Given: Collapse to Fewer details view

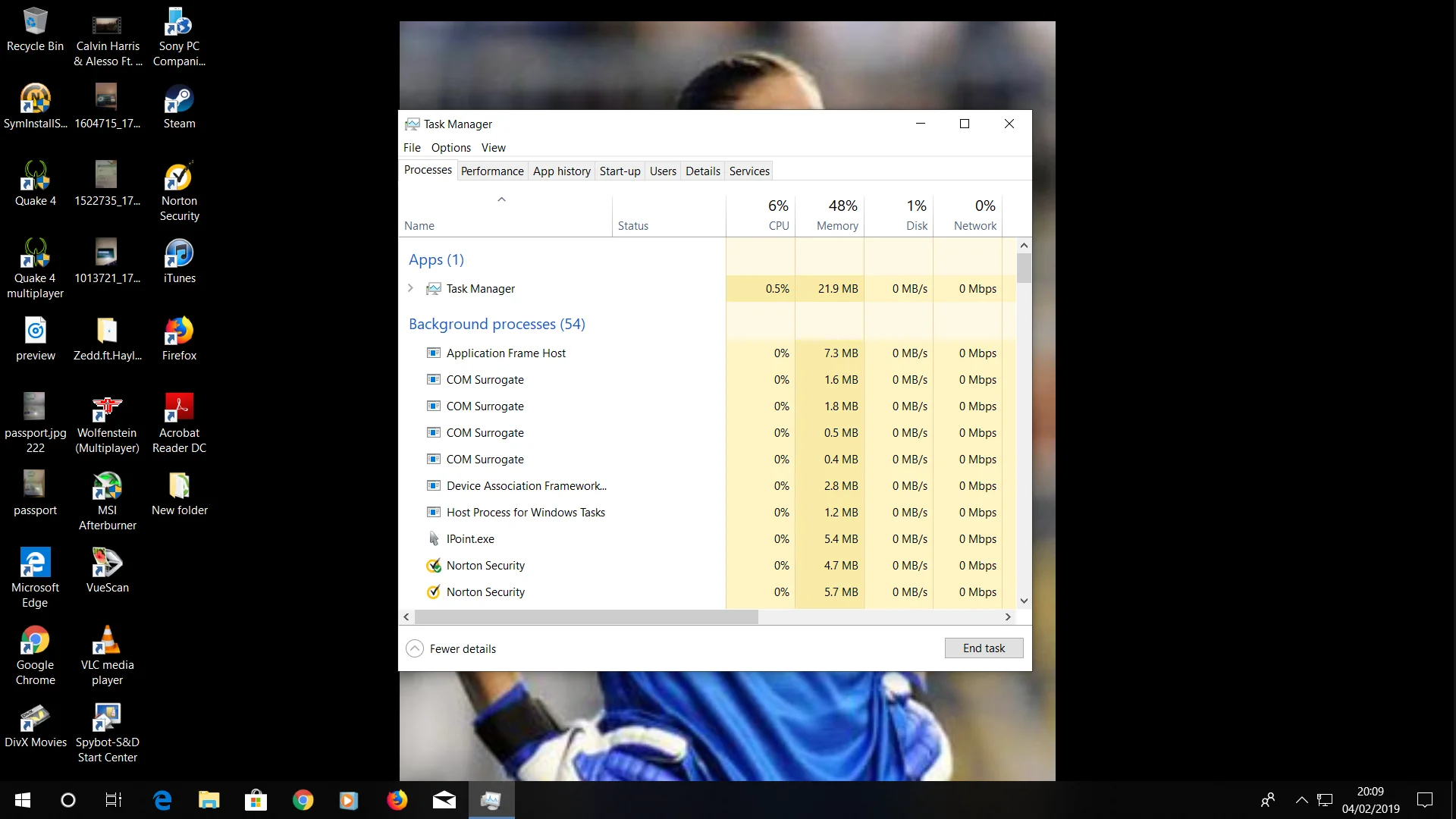Looking at the screenshot, I should [452, 649].
